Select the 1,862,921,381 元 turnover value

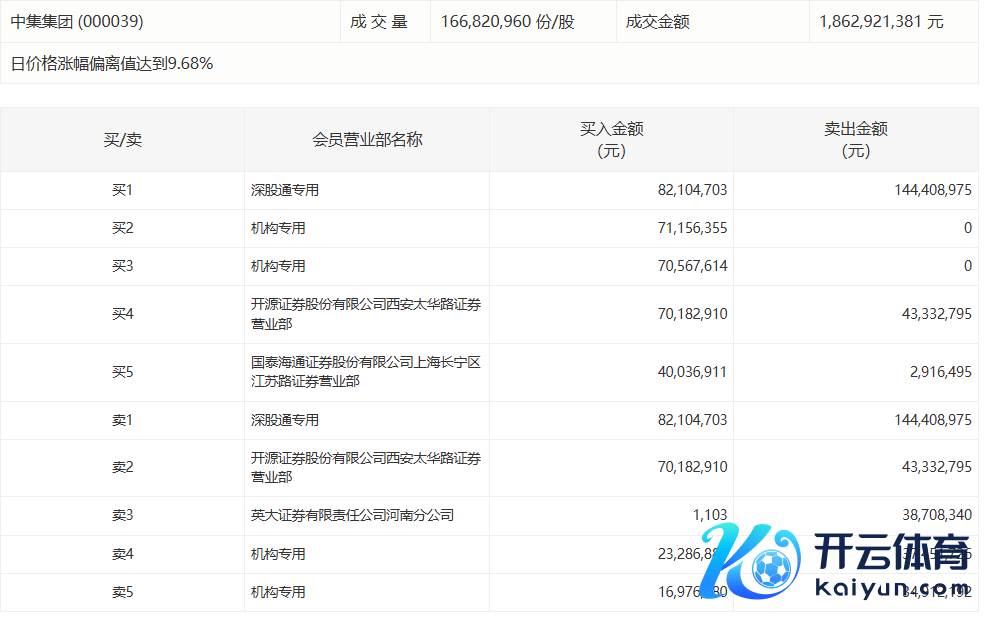coord(878,21)
